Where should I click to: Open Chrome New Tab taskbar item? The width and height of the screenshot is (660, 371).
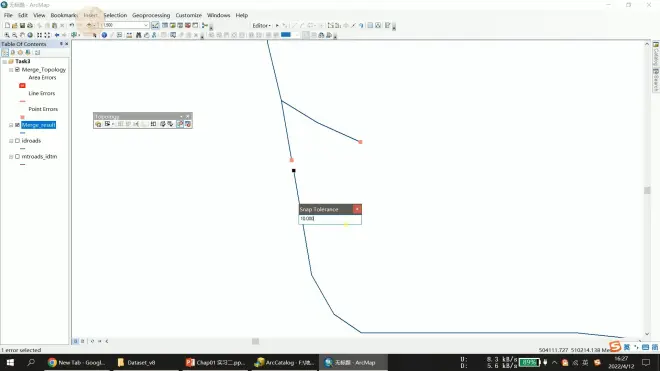click(x=77, y=363)
